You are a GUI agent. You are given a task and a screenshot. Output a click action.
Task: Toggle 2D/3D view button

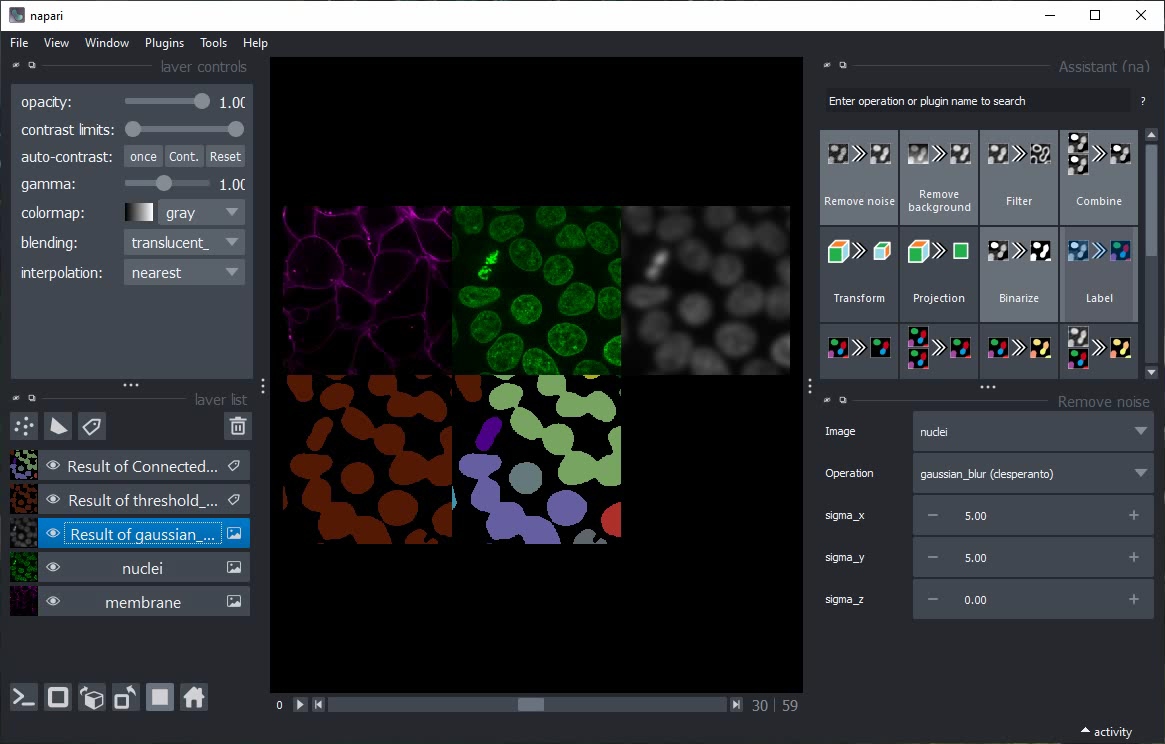[x=58, y=697]
